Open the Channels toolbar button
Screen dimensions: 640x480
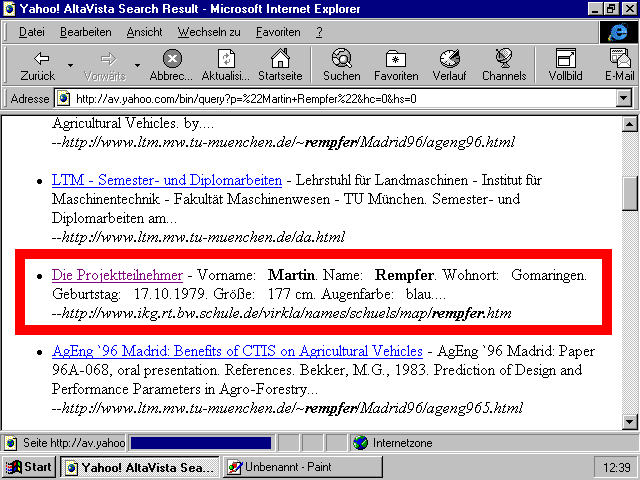tap(504, 65)
